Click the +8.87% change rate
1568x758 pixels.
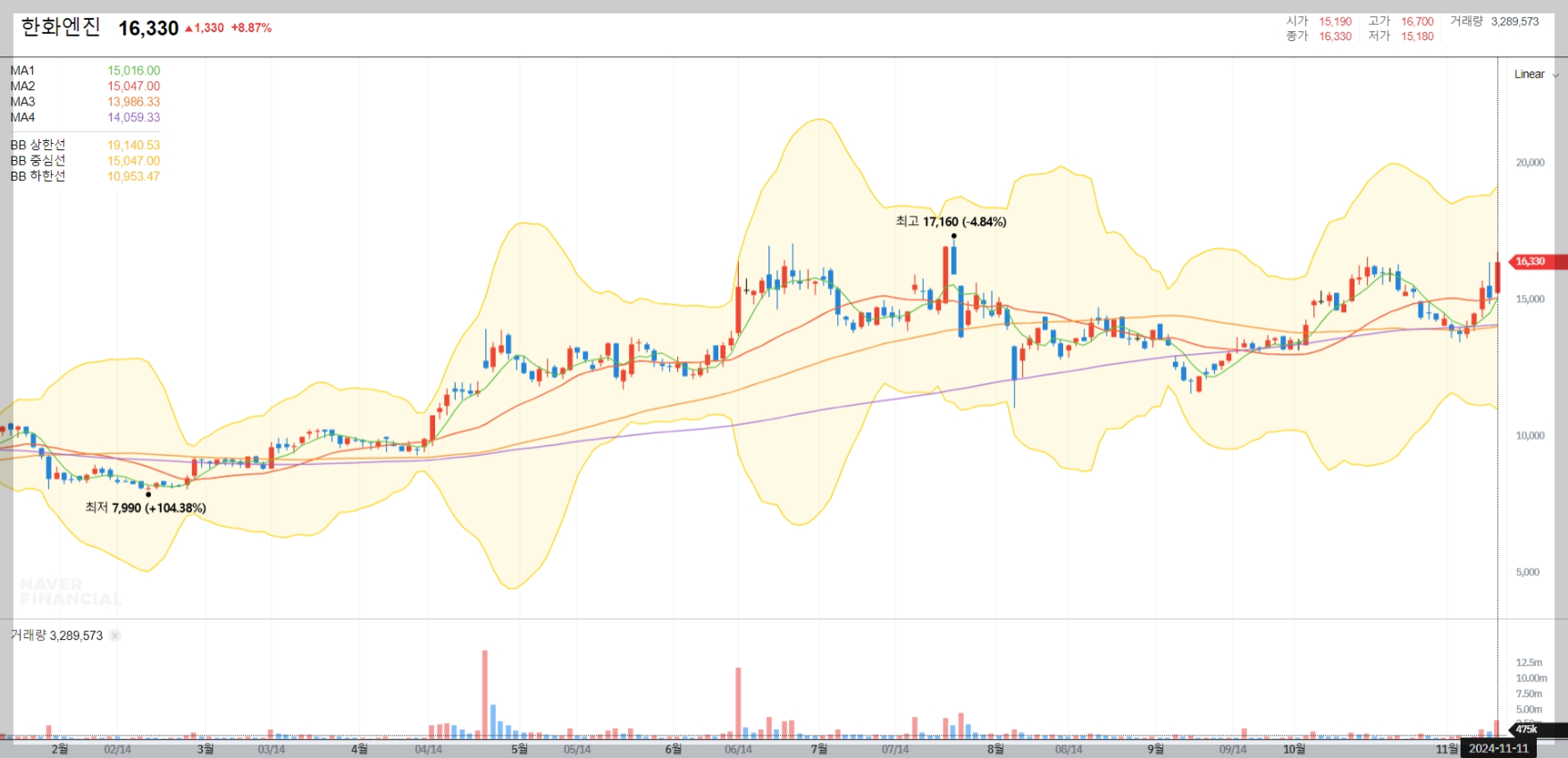click(251, 28)
